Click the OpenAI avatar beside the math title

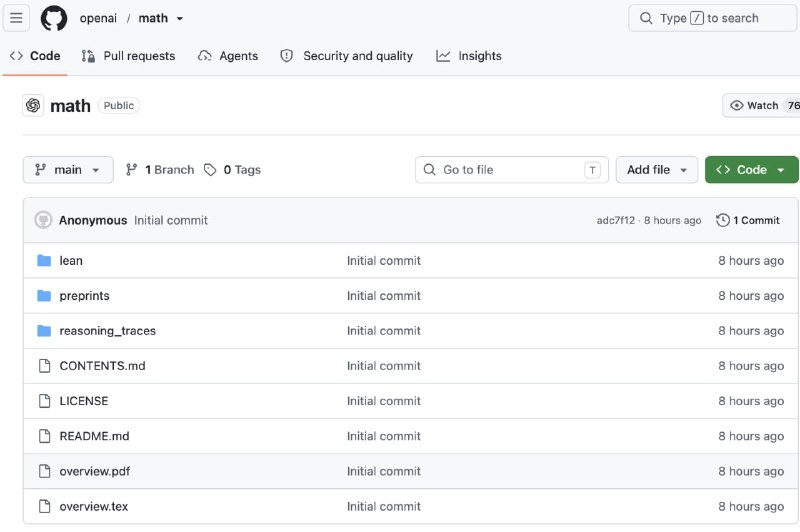[x=33, y=106]
